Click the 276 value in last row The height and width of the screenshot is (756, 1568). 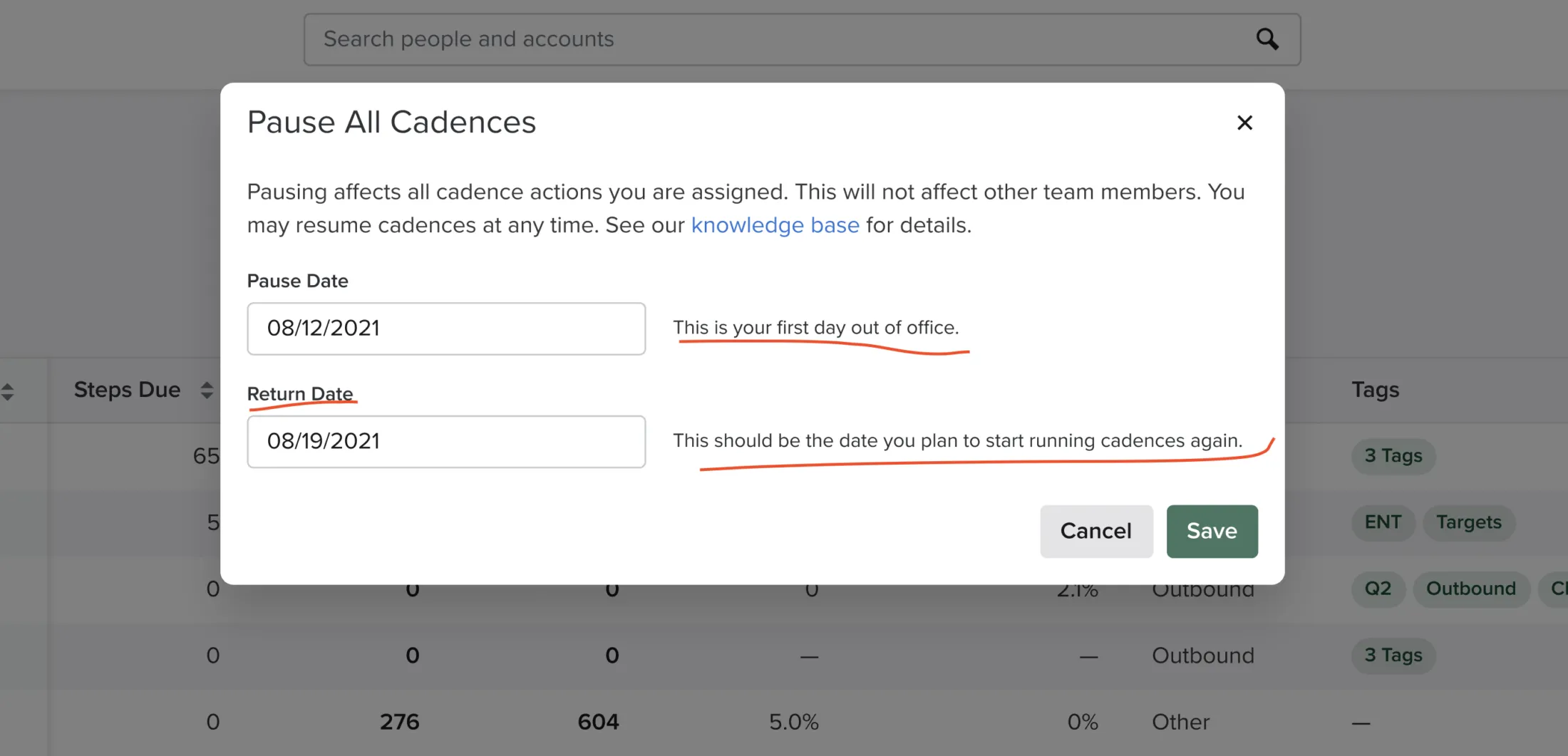click(x=399, y=722)
